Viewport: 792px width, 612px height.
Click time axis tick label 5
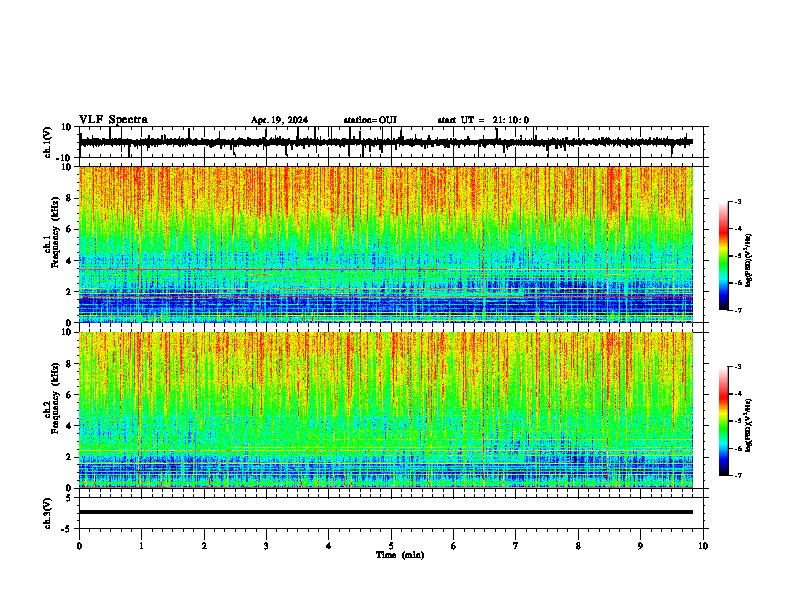point(391,546)
